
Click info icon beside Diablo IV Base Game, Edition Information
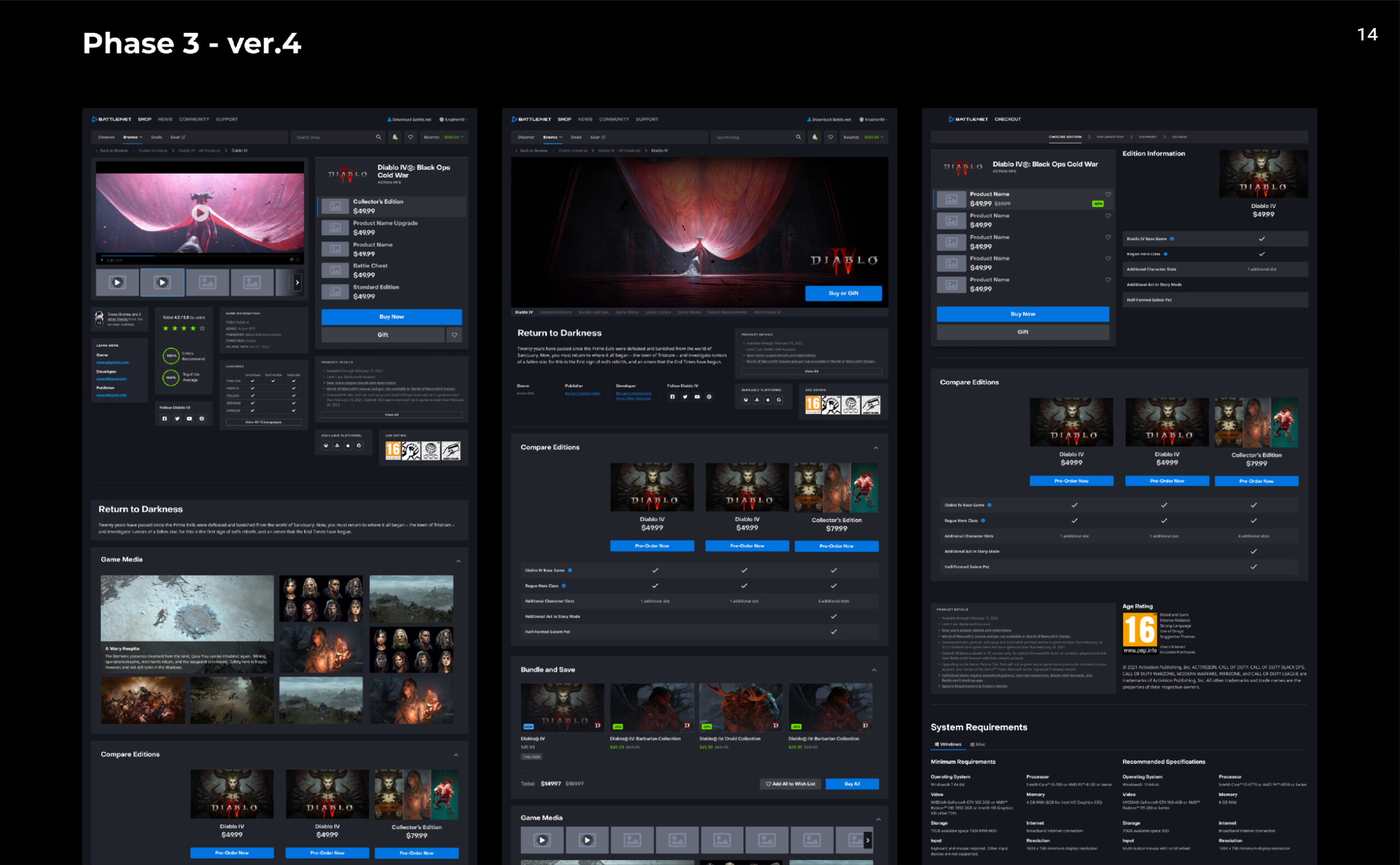click(1172, 238)
